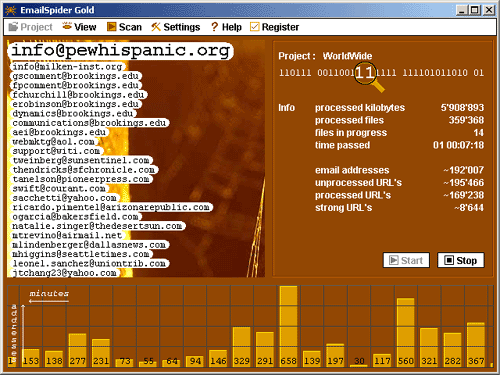Select sacchetti@yahoo.com address
Viewport: 500px width, 375px height.
65,198
